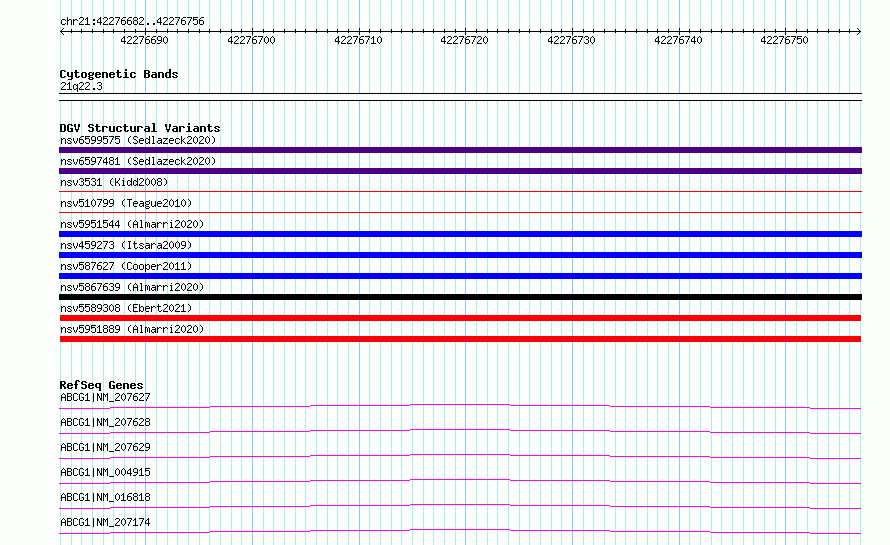Click the magenta line of ABCG1|NM_207174
The image size is (890, 545).
point(460,531)
